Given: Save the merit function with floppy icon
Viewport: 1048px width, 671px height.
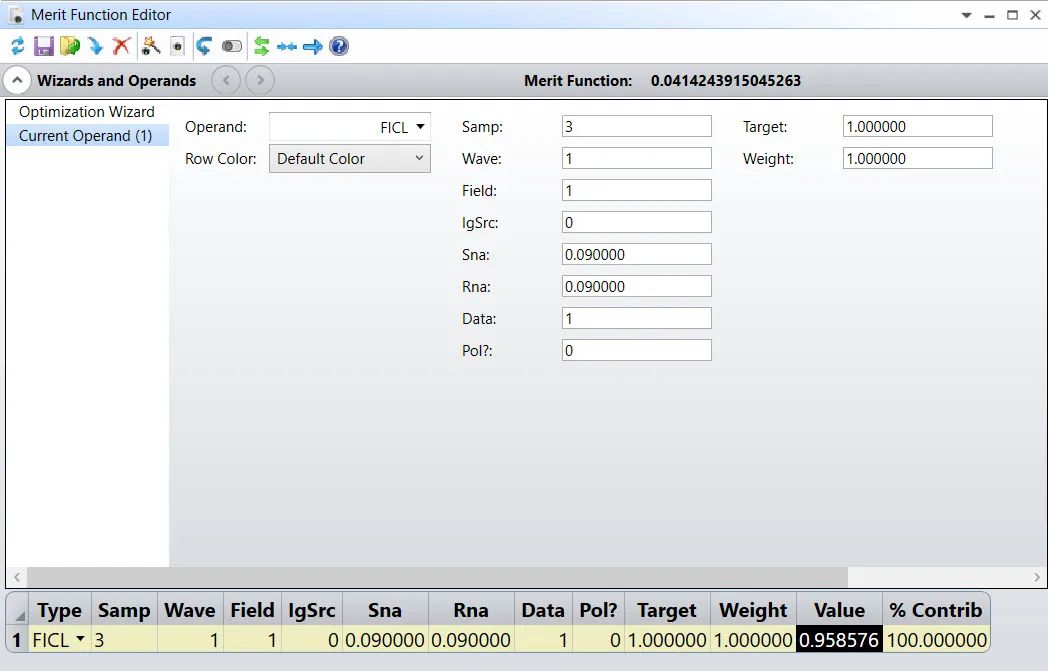Looking at the screenshot, I should coord(43,46).
